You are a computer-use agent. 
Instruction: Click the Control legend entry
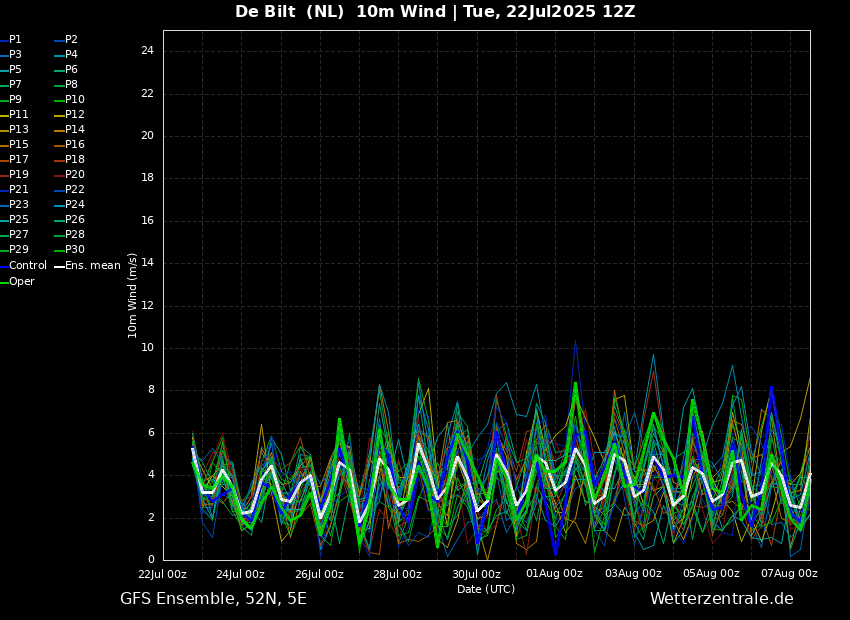tap(24, 266)
